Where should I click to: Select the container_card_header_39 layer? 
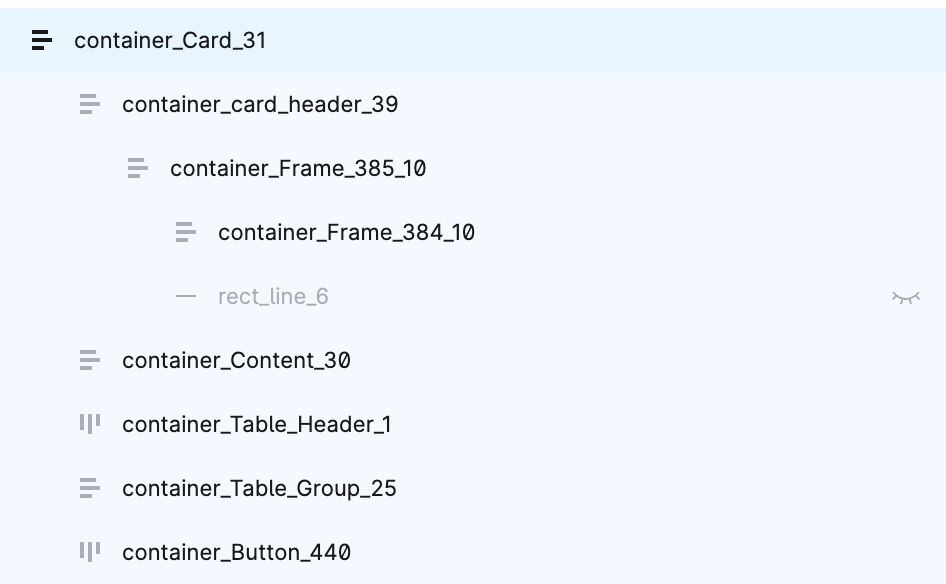pos(260,104)
